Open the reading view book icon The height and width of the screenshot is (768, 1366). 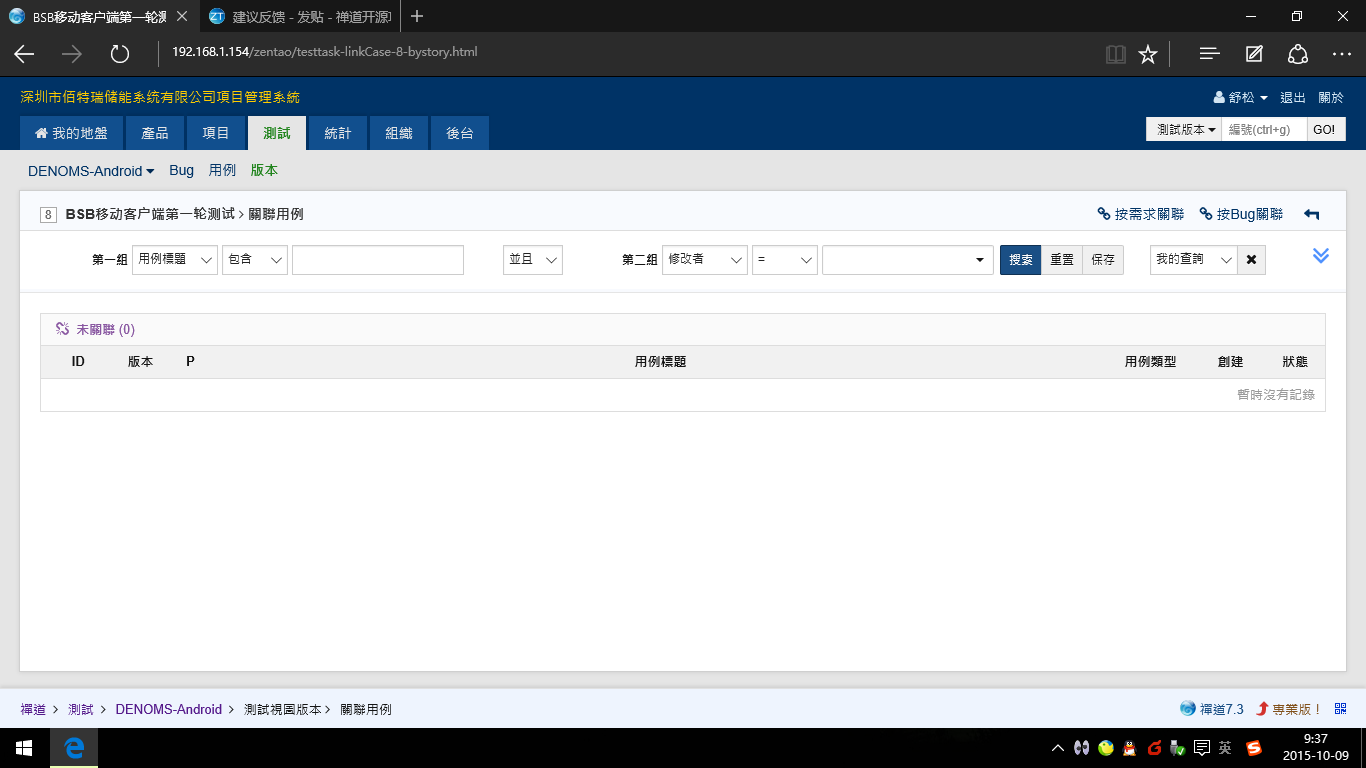1116,54
